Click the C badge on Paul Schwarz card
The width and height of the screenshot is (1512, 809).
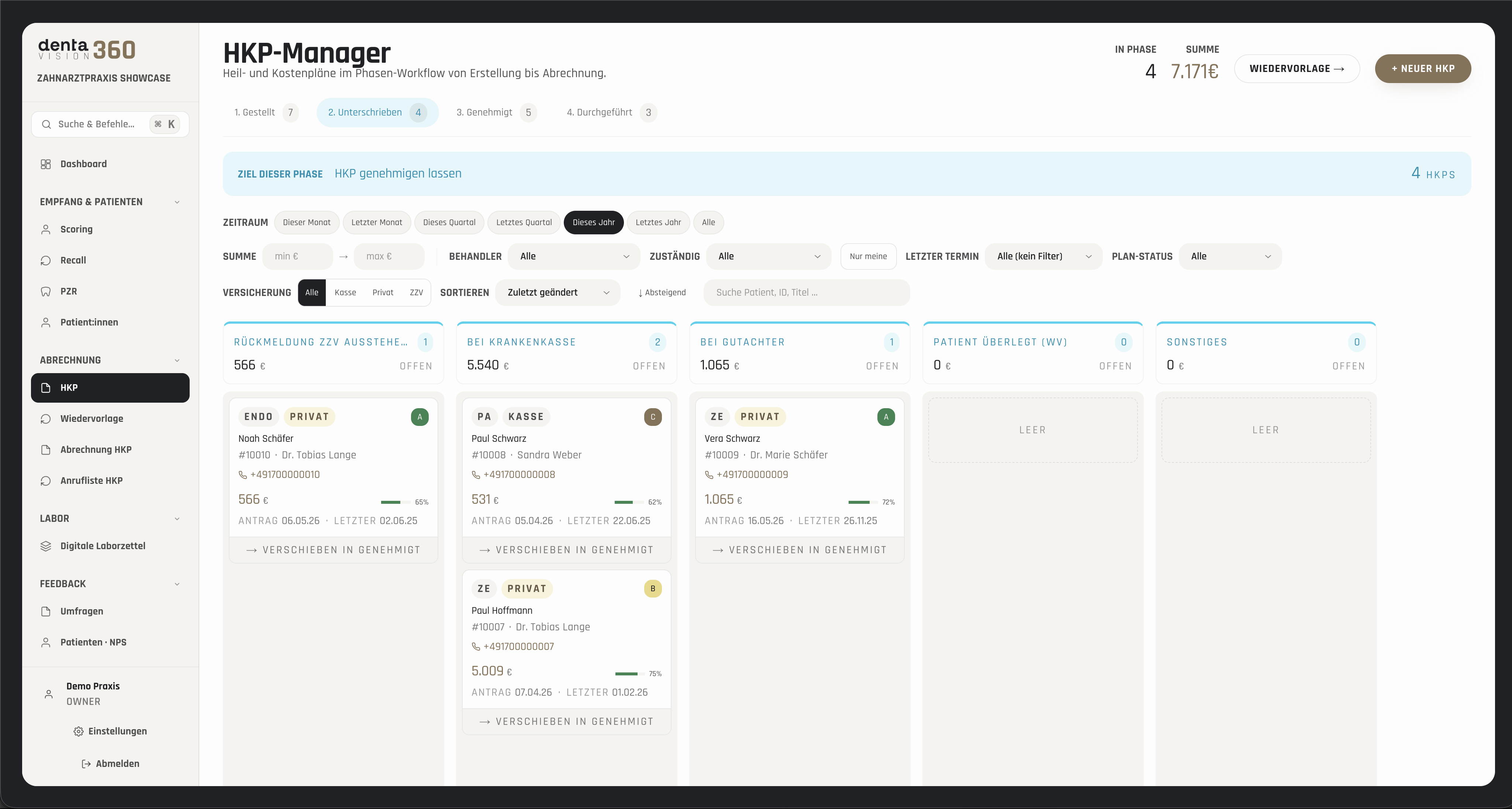[653, 417]
